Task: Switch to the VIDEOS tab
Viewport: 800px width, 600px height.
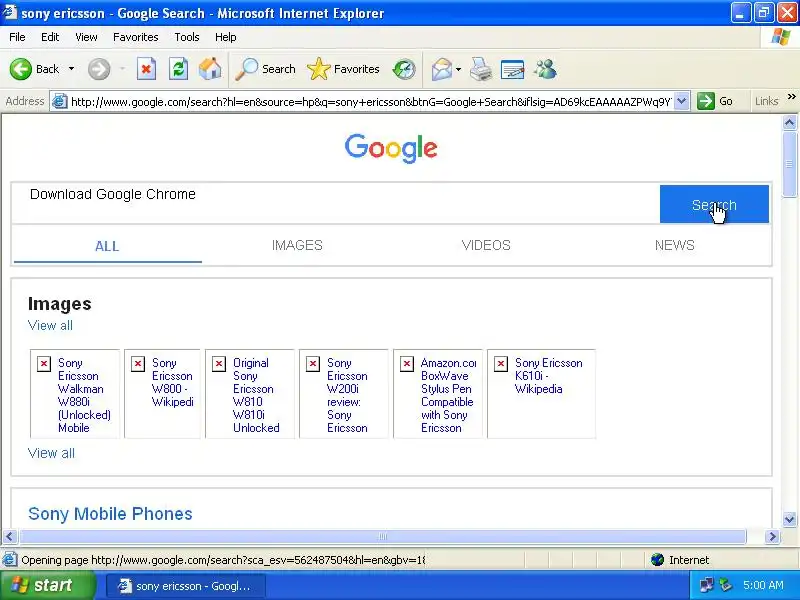Action: point(486,245)
